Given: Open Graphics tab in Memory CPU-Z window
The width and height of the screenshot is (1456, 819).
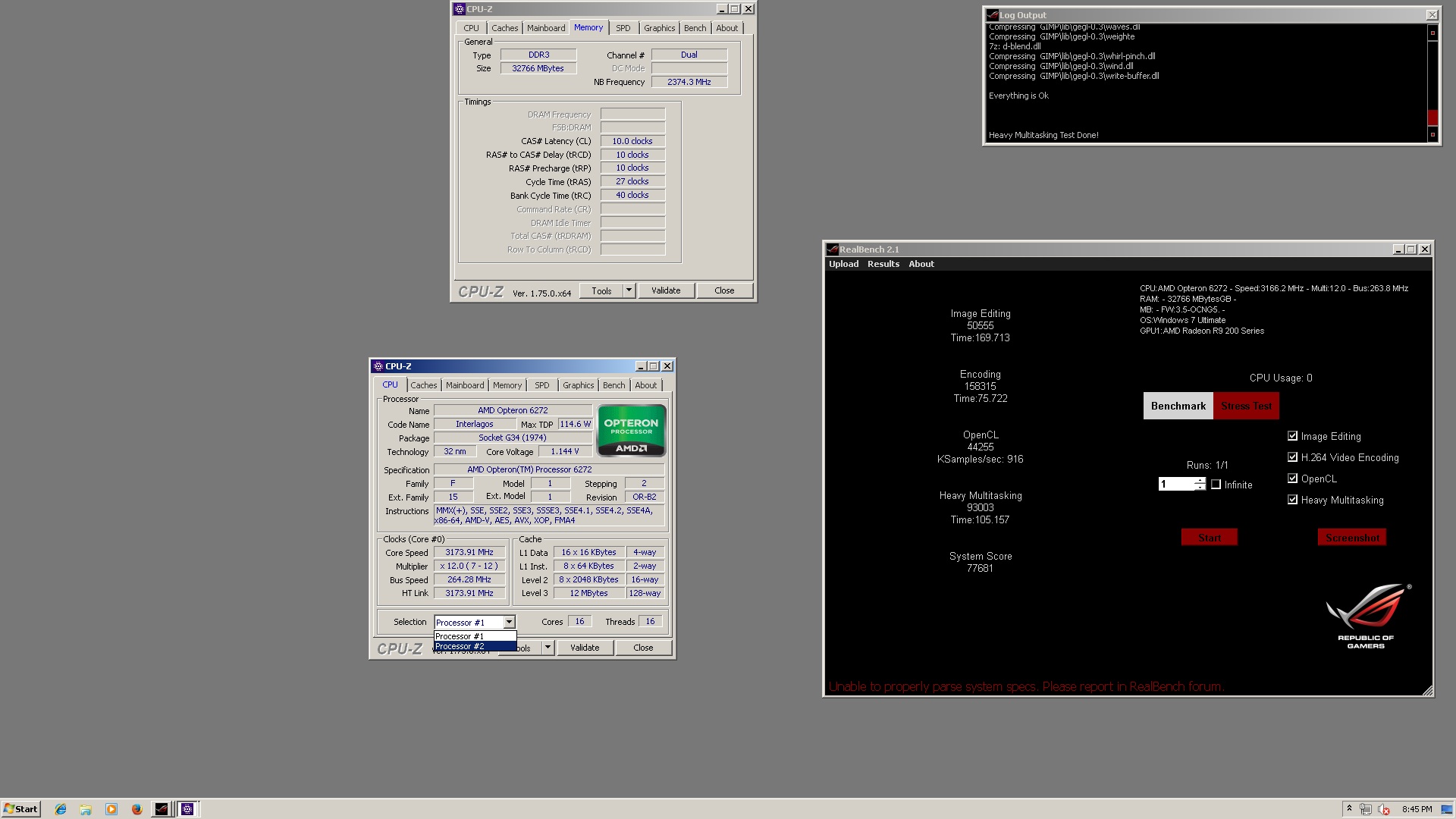Looking at the screenshot, I should 659,28.
